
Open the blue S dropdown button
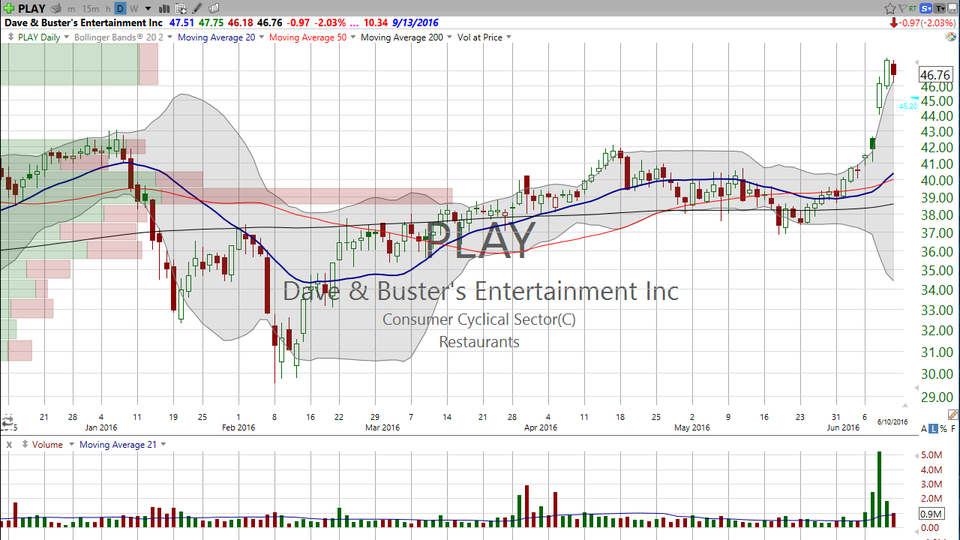coord(926,9)
